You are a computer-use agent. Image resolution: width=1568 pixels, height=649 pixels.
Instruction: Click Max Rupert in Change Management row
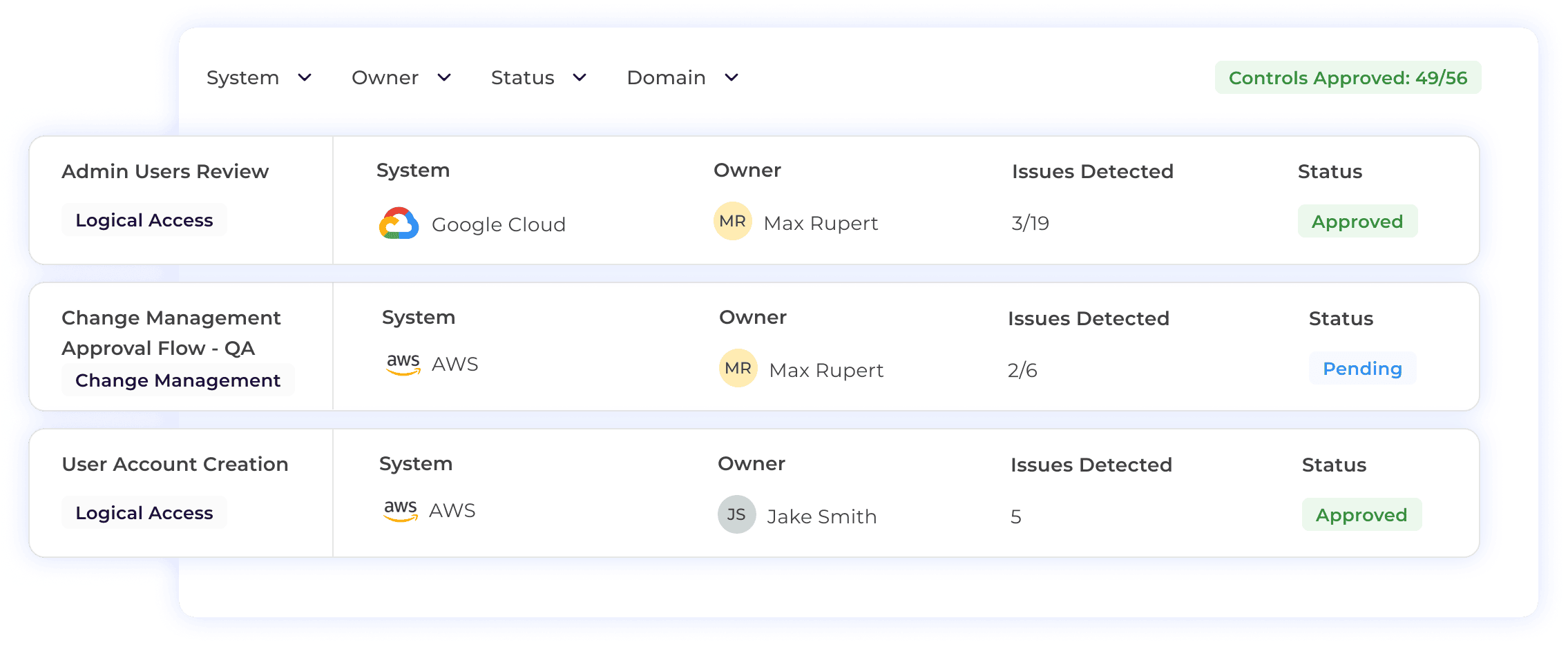click(826, 370)
